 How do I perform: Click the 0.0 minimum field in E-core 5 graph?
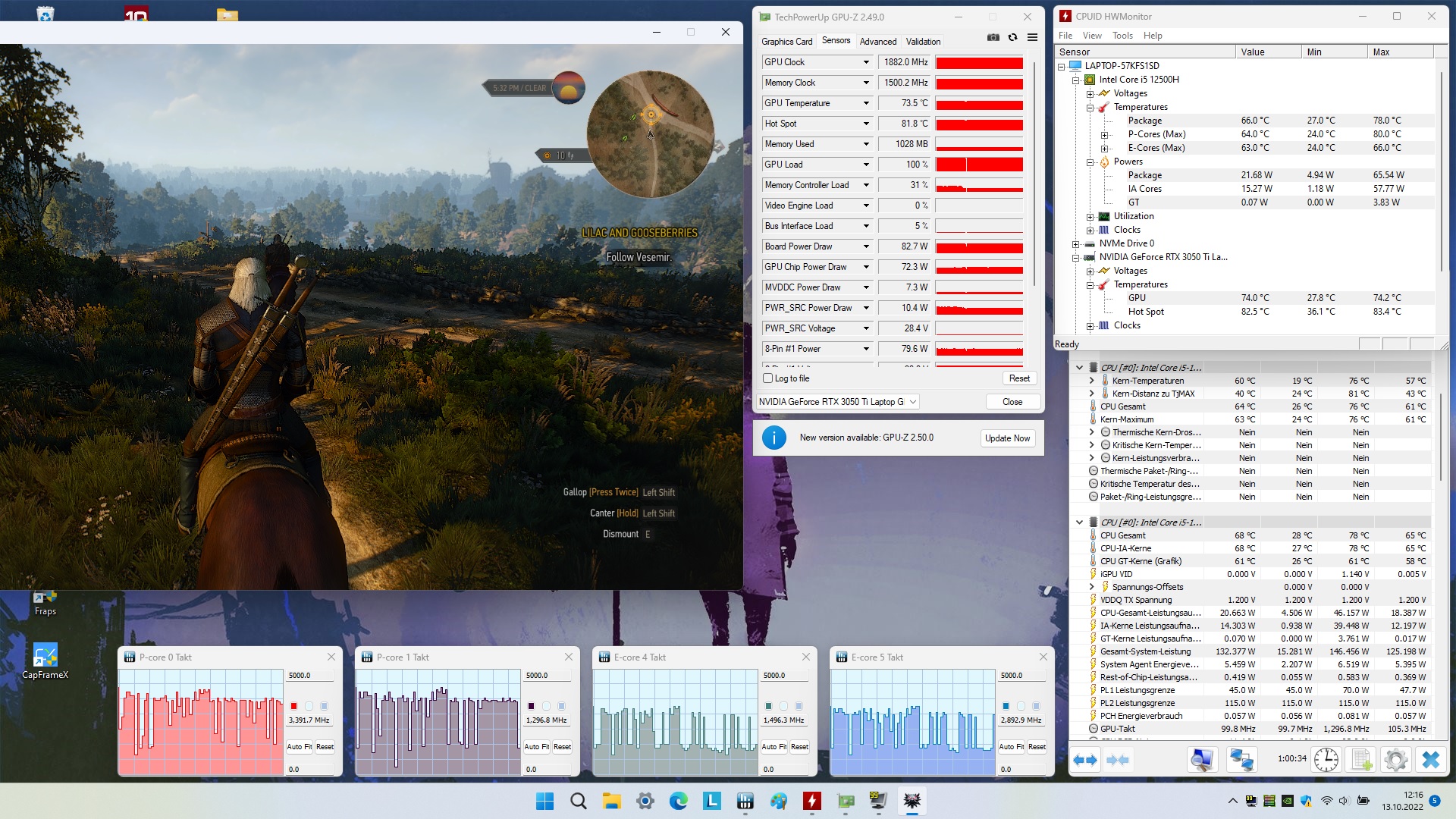(x=1022, y=769)
